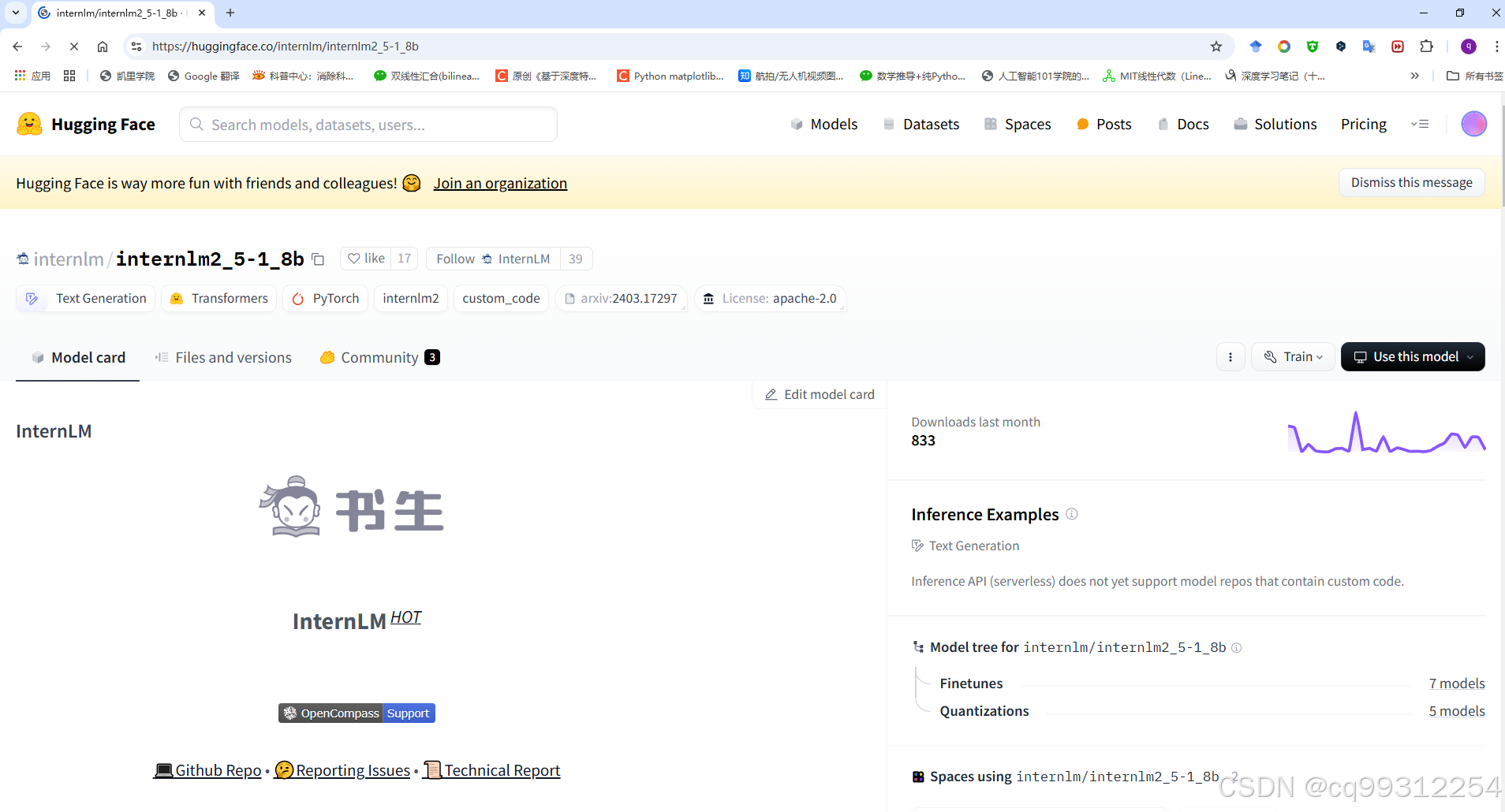
Task: Close the internlm browser tab
Action: 202,13
